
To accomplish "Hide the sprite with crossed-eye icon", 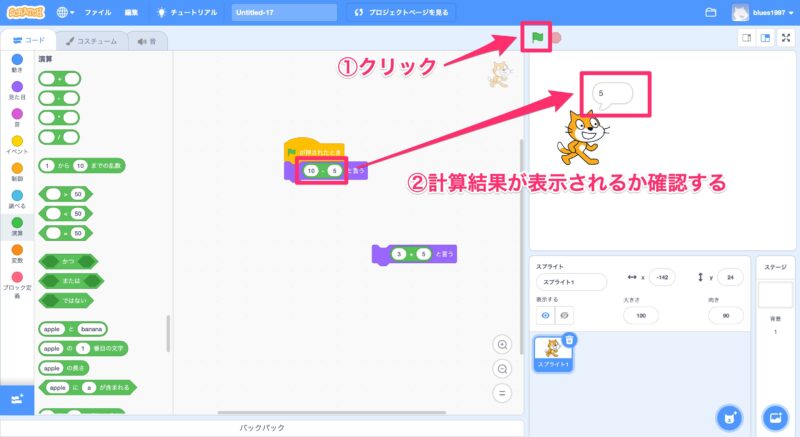I will click(x=563, y=314).
